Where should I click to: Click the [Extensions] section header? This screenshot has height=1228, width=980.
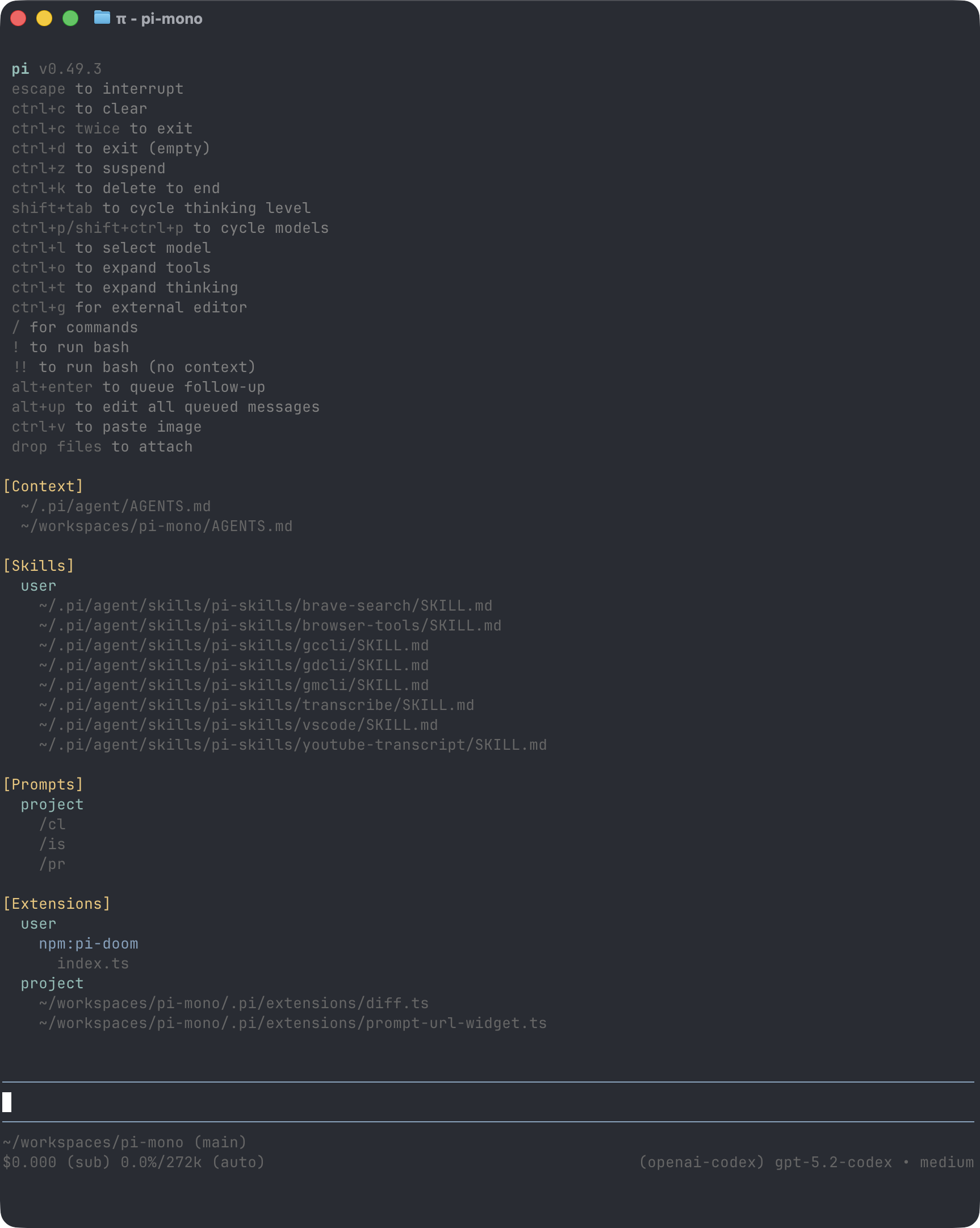click(57, 903)
